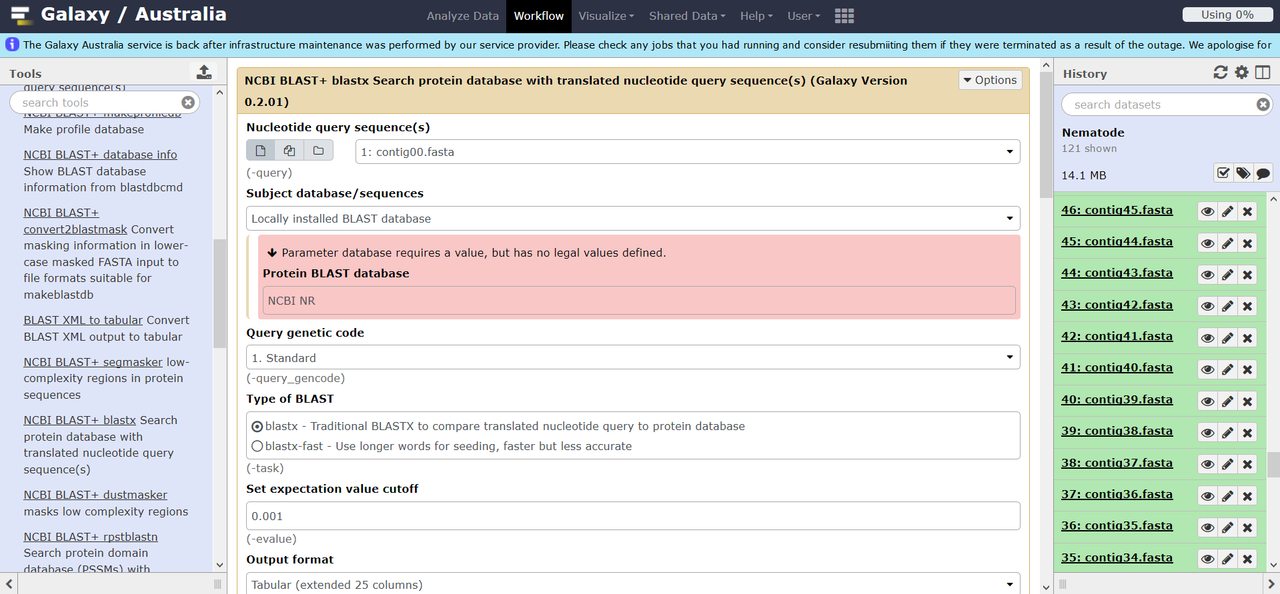Viewport: 1280px width, 594px height.
Task: Click the expectation value cutoff field
Action: click(x=633, y=516)
